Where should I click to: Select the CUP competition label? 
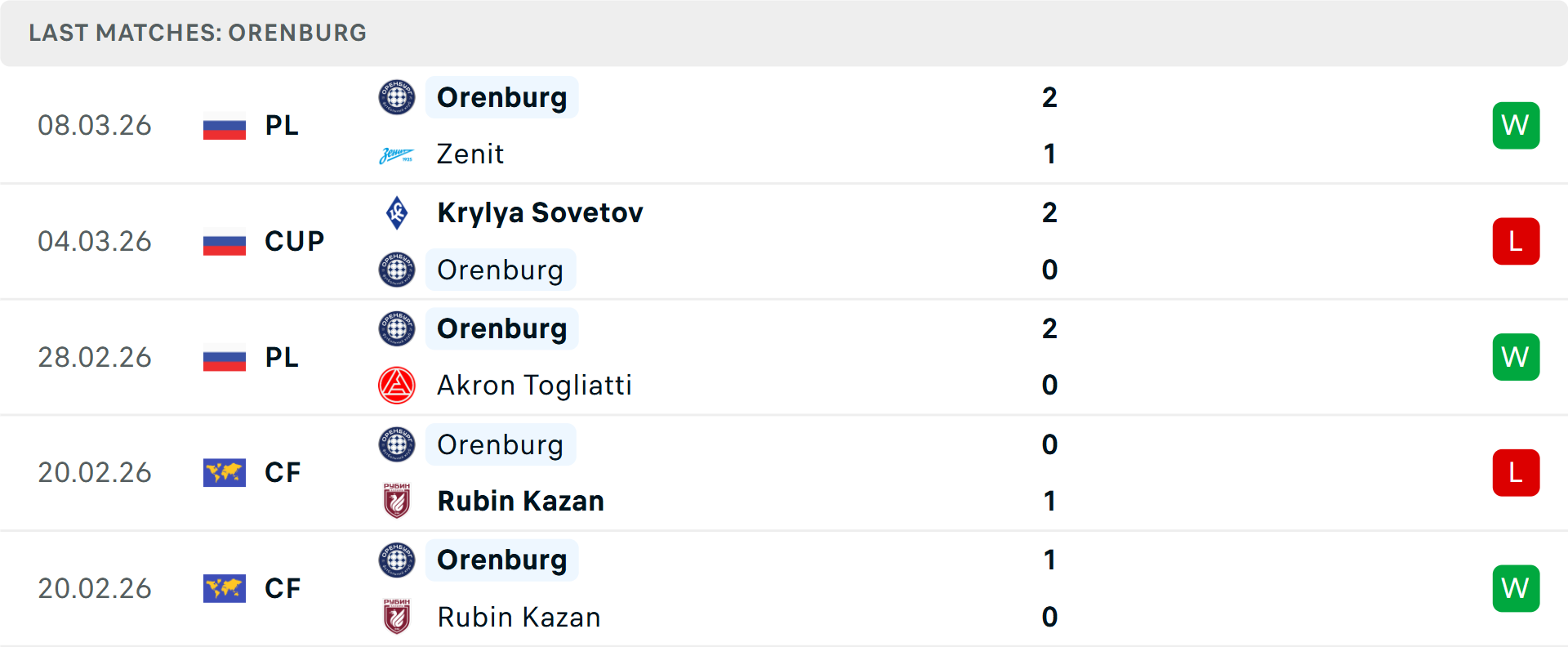pos(294,242)
